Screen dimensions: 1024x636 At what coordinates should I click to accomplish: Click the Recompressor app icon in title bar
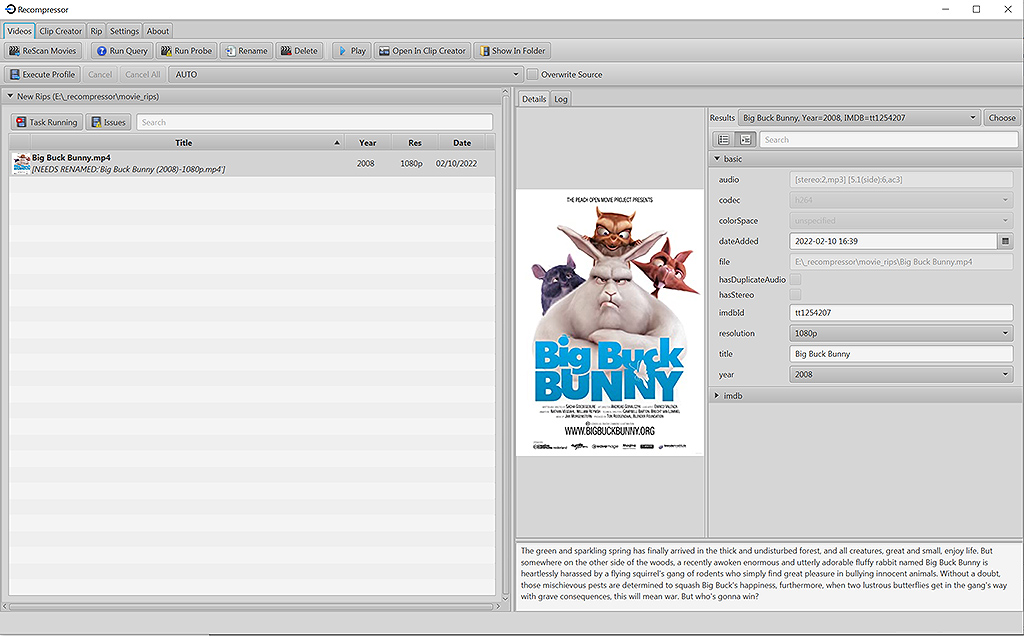pos(10,9)
